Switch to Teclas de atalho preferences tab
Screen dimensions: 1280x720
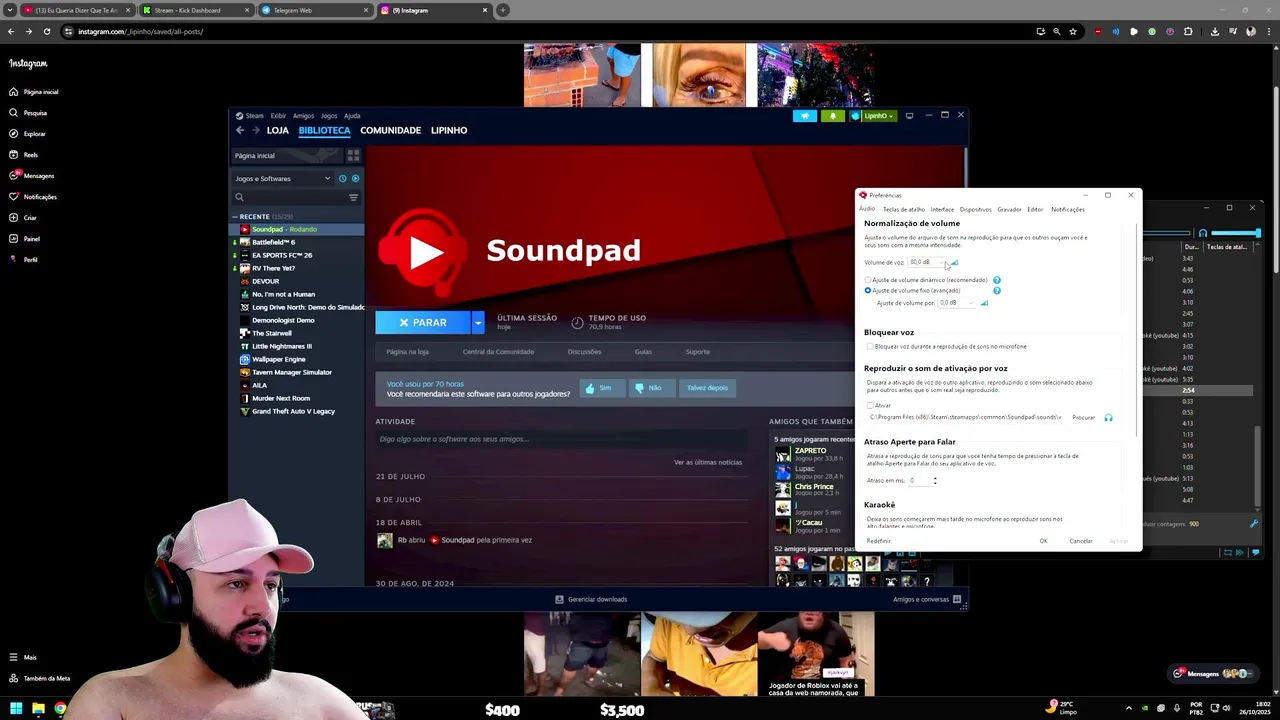coord(904,210)
